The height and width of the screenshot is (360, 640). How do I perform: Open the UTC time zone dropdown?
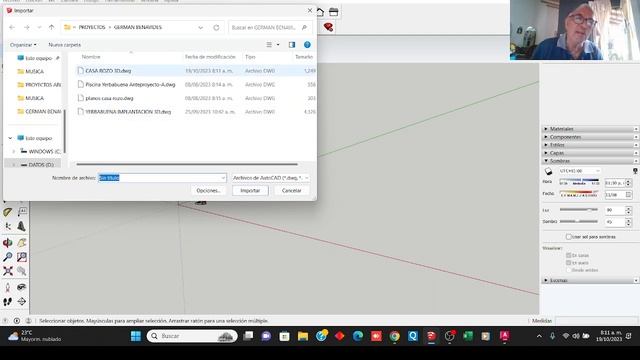(x=580, y=171)
